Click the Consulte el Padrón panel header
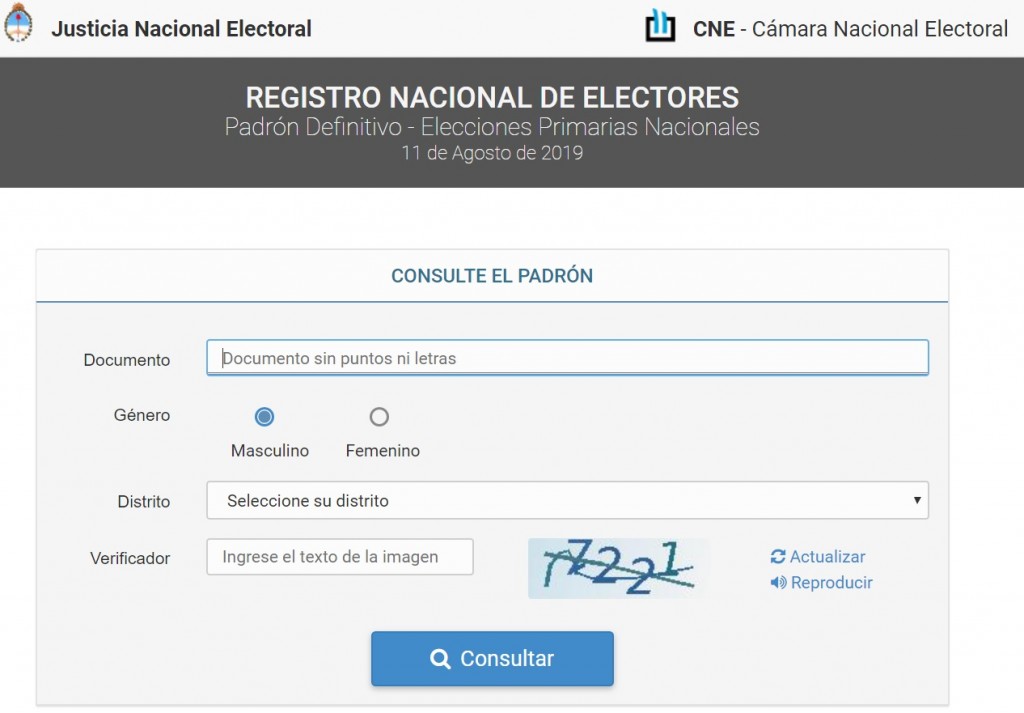The image size is (1024, 713). 492,276
